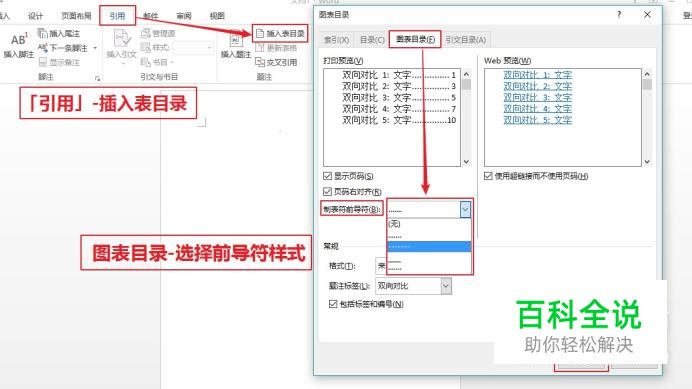Click the 交叉引用 (Cross-reference) icon
The height and width of the screenshot is (389, 692).
point(260,62)
